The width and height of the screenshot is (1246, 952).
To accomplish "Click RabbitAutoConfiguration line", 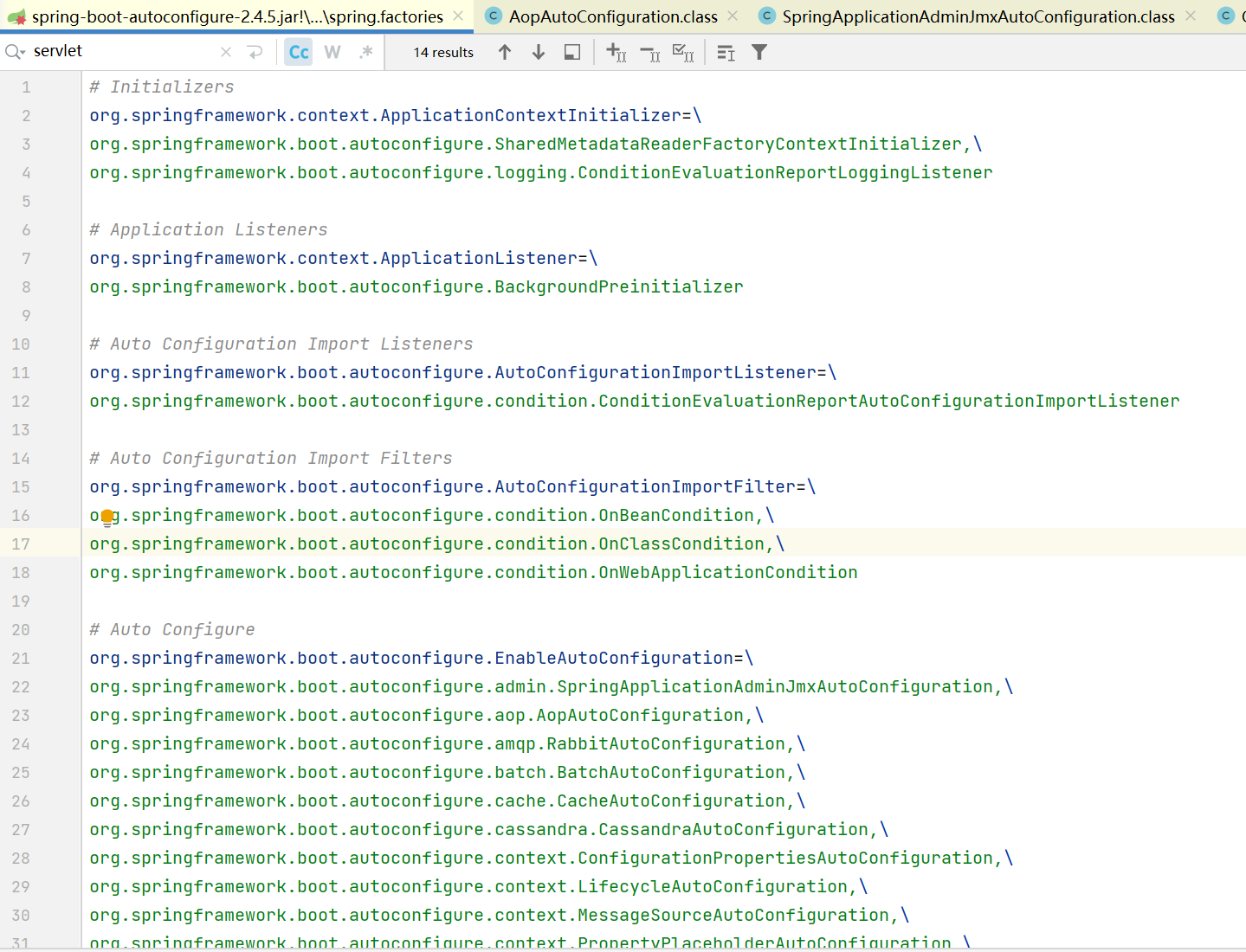I will (x=448, y=743).
